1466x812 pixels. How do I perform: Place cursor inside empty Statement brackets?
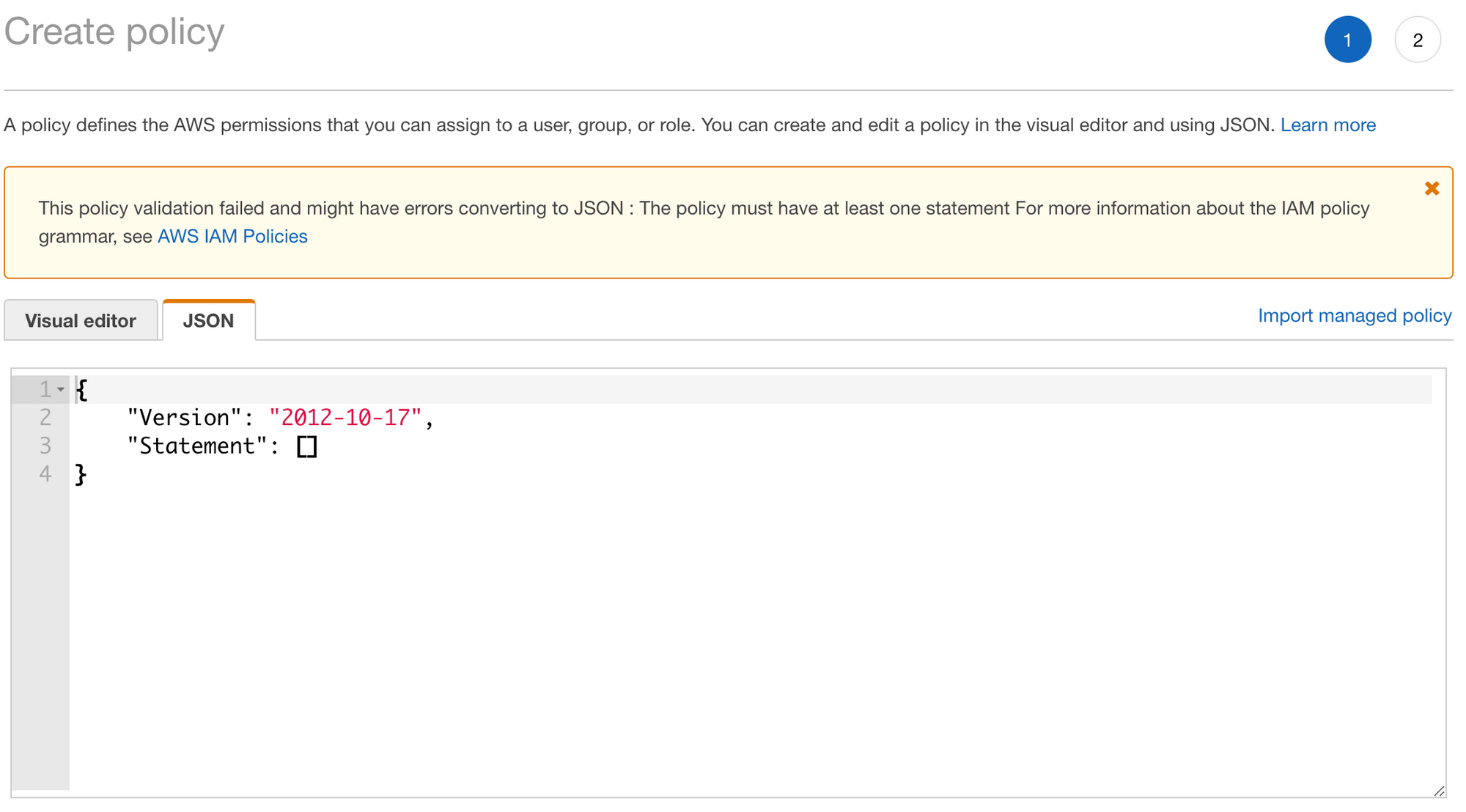307,446
